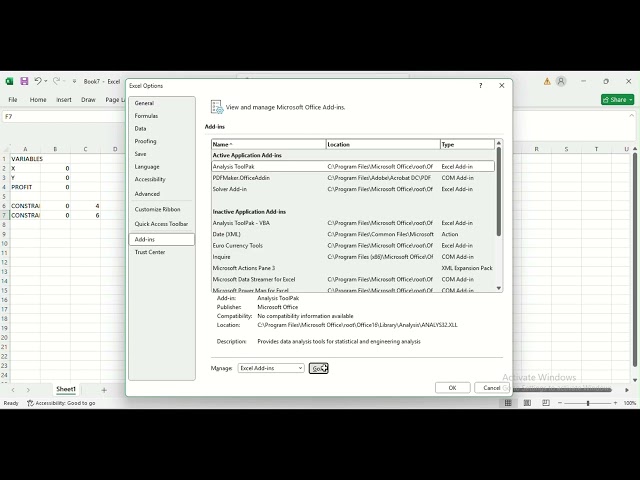Select Date (XML) add-in row

tap(353, 234)
